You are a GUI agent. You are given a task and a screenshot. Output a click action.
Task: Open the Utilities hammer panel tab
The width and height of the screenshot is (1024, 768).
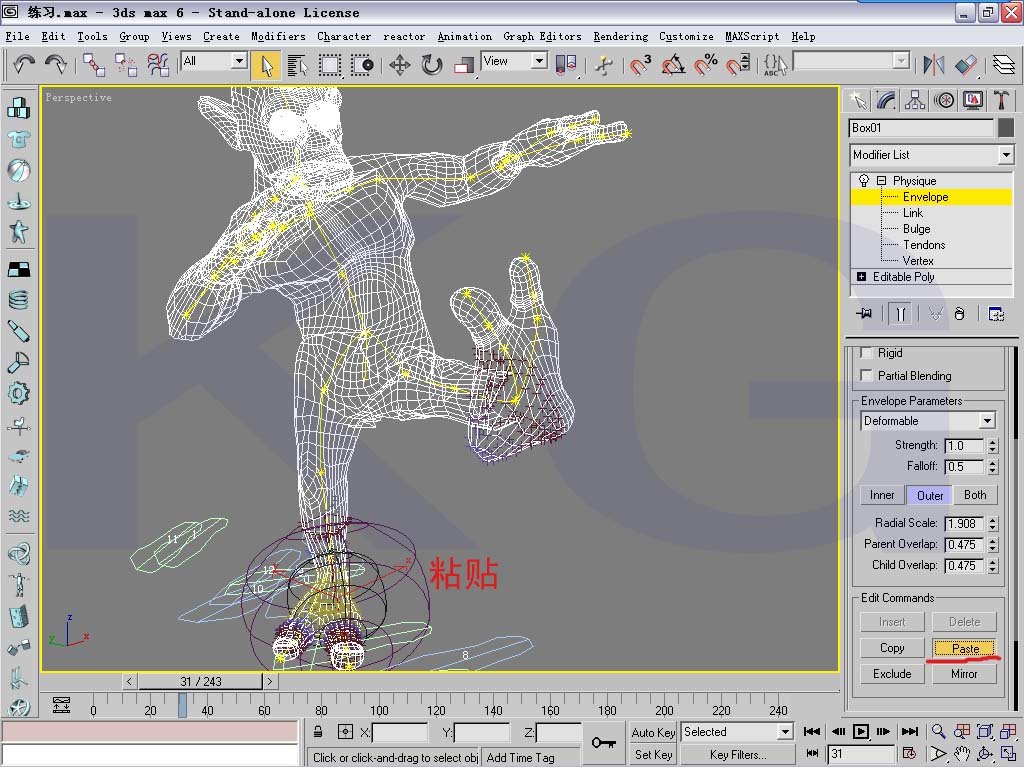click(1002, 100)
